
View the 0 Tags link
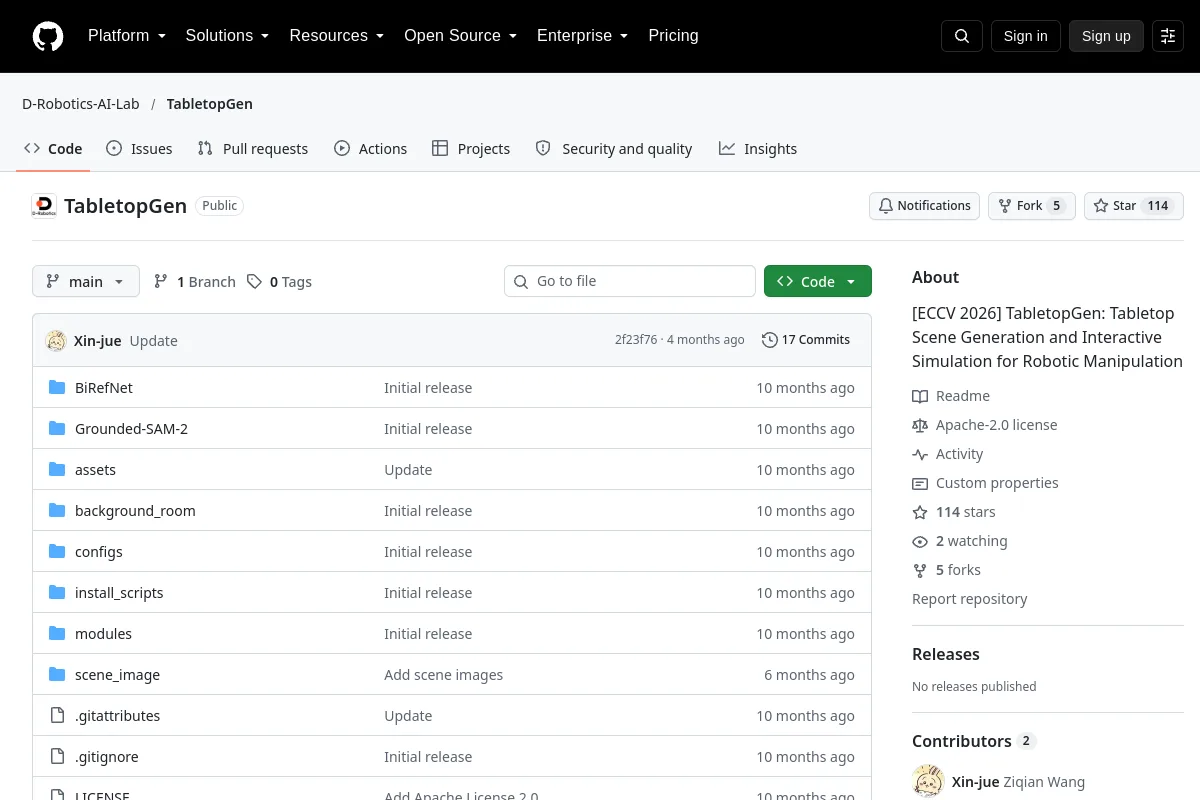click(x=279, y=282)
